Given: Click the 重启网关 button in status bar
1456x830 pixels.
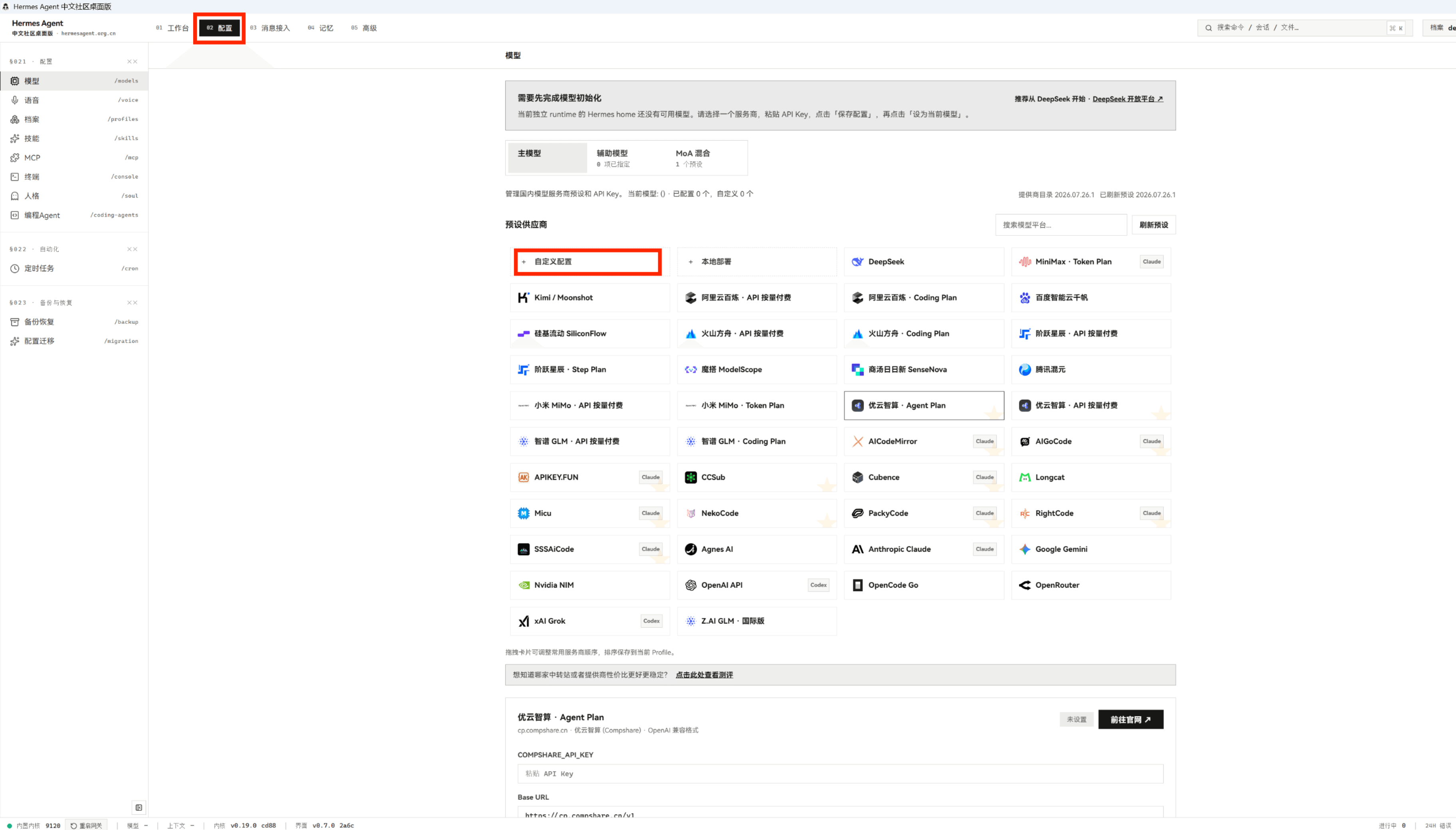Looking at the screenshot, I should click(x=86, y=826).
